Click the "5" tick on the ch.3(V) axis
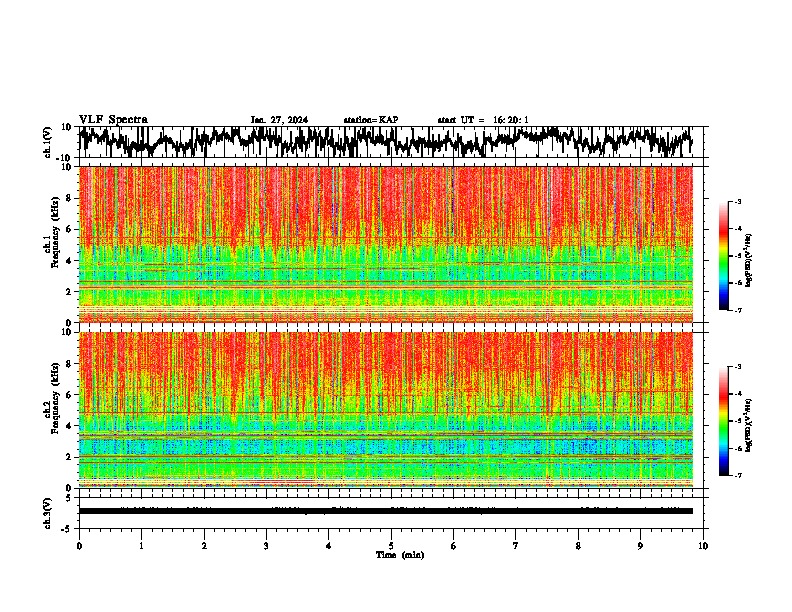792x612 pixels. (70, 498)
